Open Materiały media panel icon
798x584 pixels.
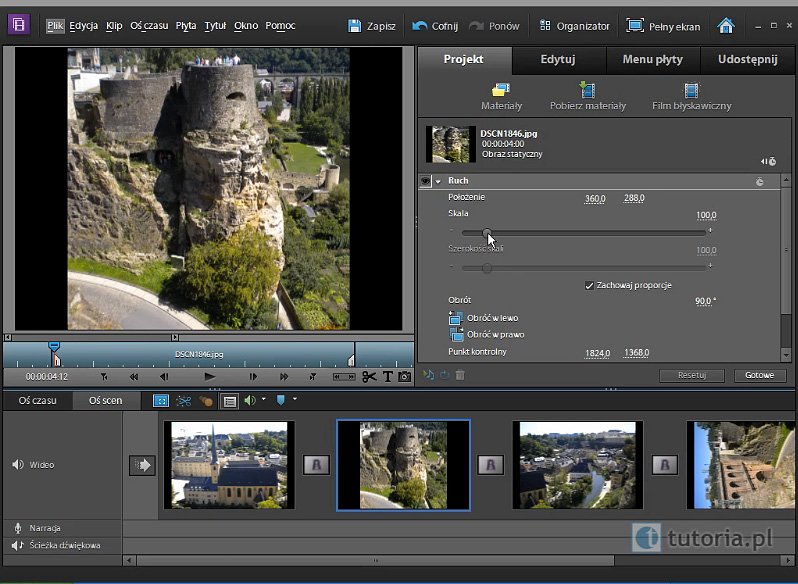pyautogui.click(x=501, y=91)
